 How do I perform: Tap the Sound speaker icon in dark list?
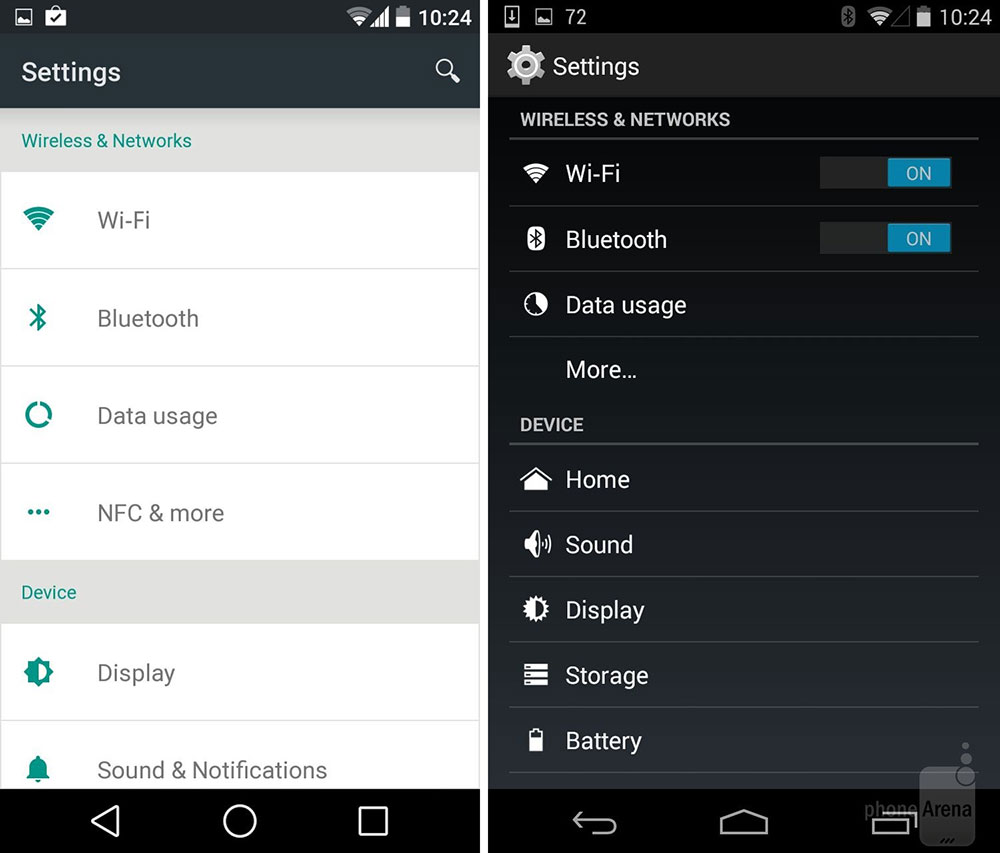[537, 544]
